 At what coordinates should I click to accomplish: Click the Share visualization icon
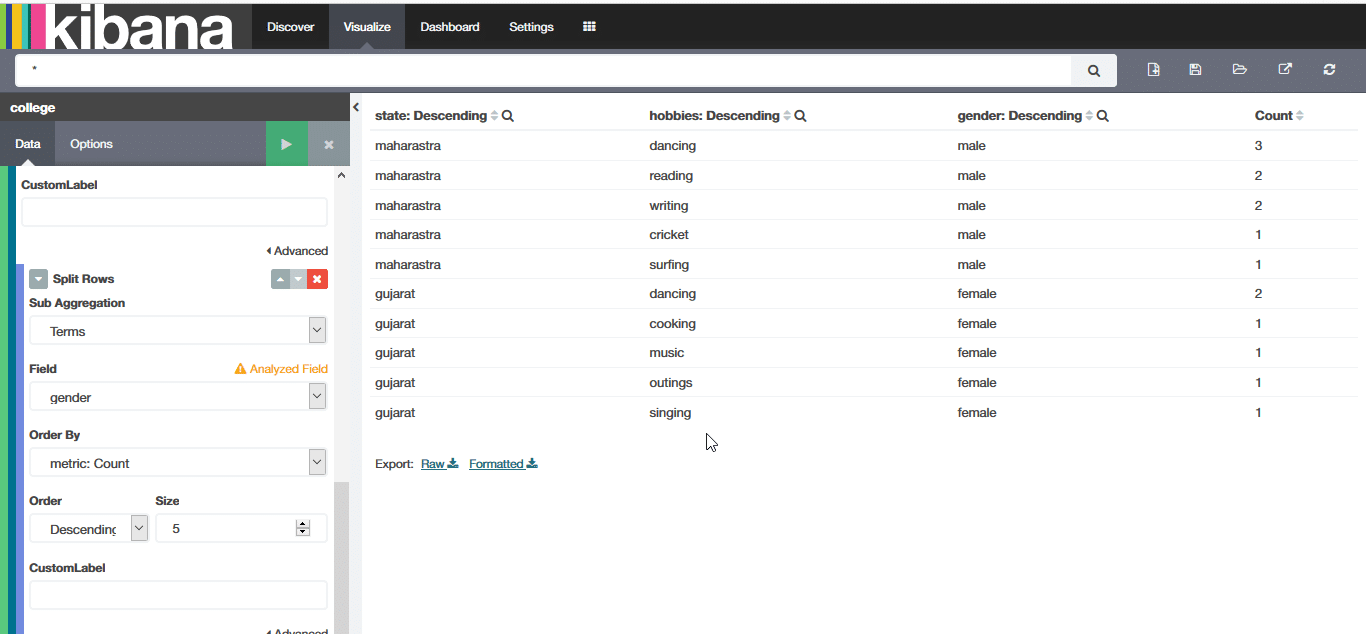point(1285,70)
